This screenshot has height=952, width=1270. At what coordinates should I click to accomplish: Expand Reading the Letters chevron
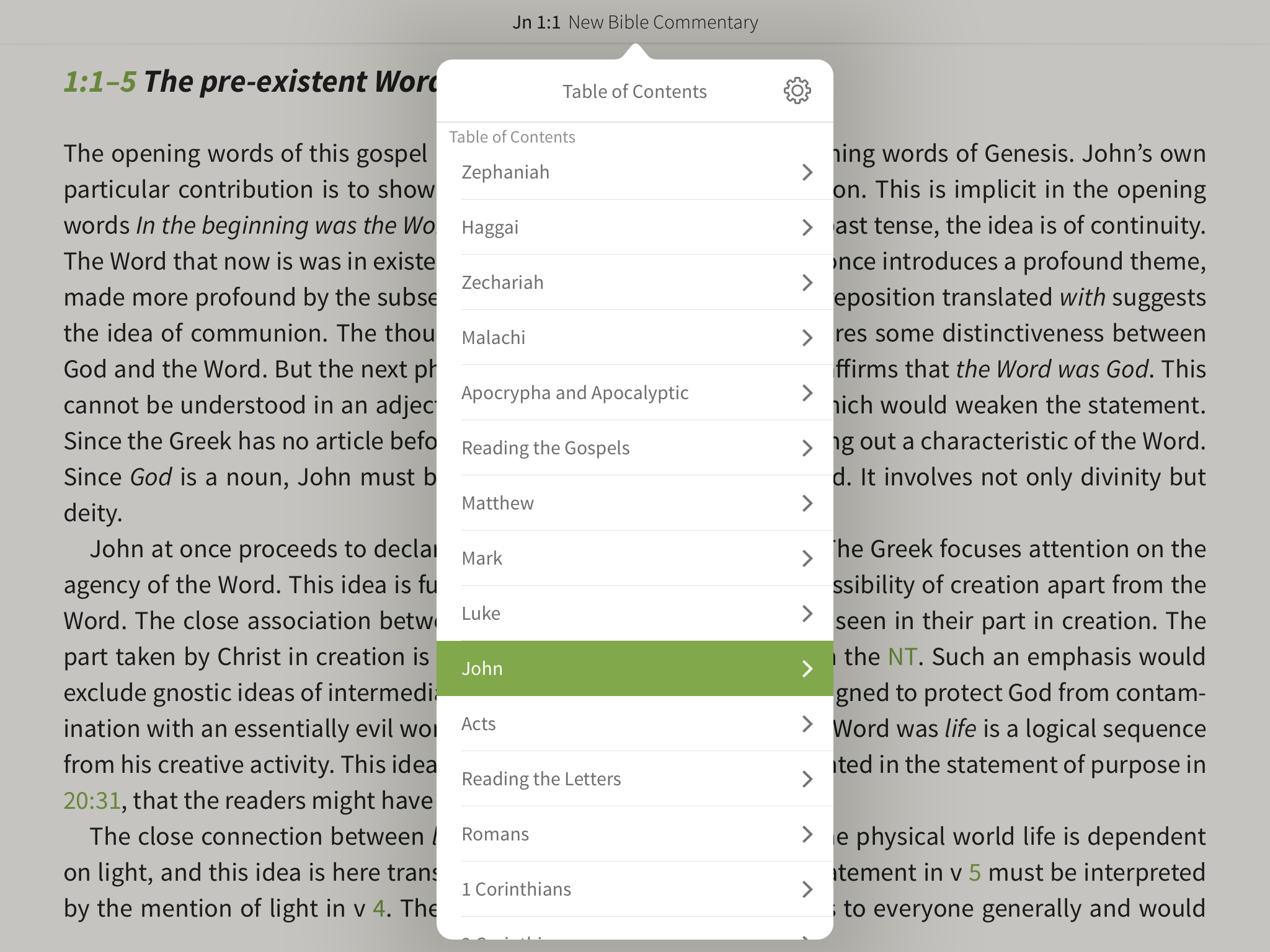[807, 779]
